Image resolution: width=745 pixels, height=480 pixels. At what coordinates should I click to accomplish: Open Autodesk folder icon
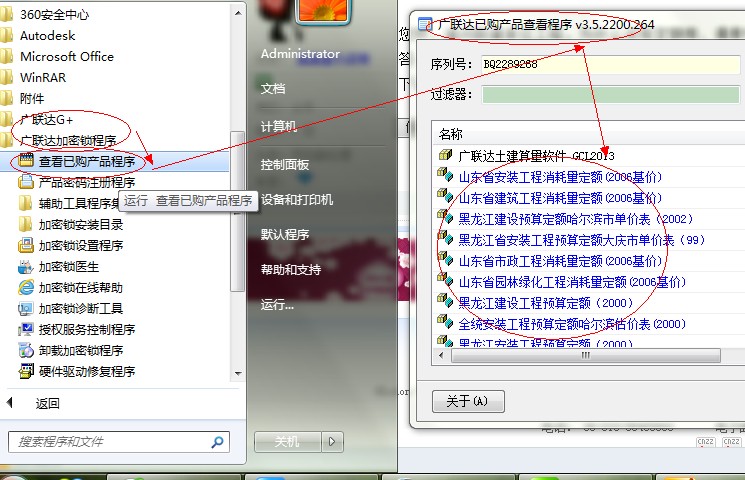pyautogui.click(x=7, y=35)
